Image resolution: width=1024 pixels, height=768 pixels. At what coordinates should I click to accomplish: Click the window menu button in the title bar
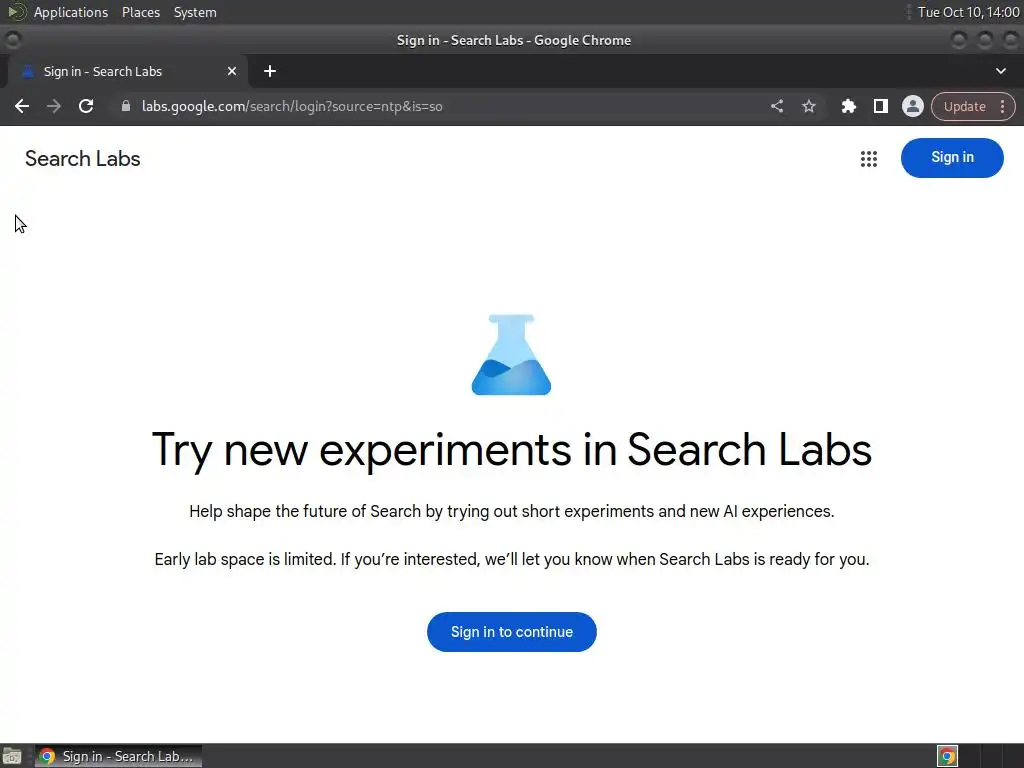click(x=12, y=40)
